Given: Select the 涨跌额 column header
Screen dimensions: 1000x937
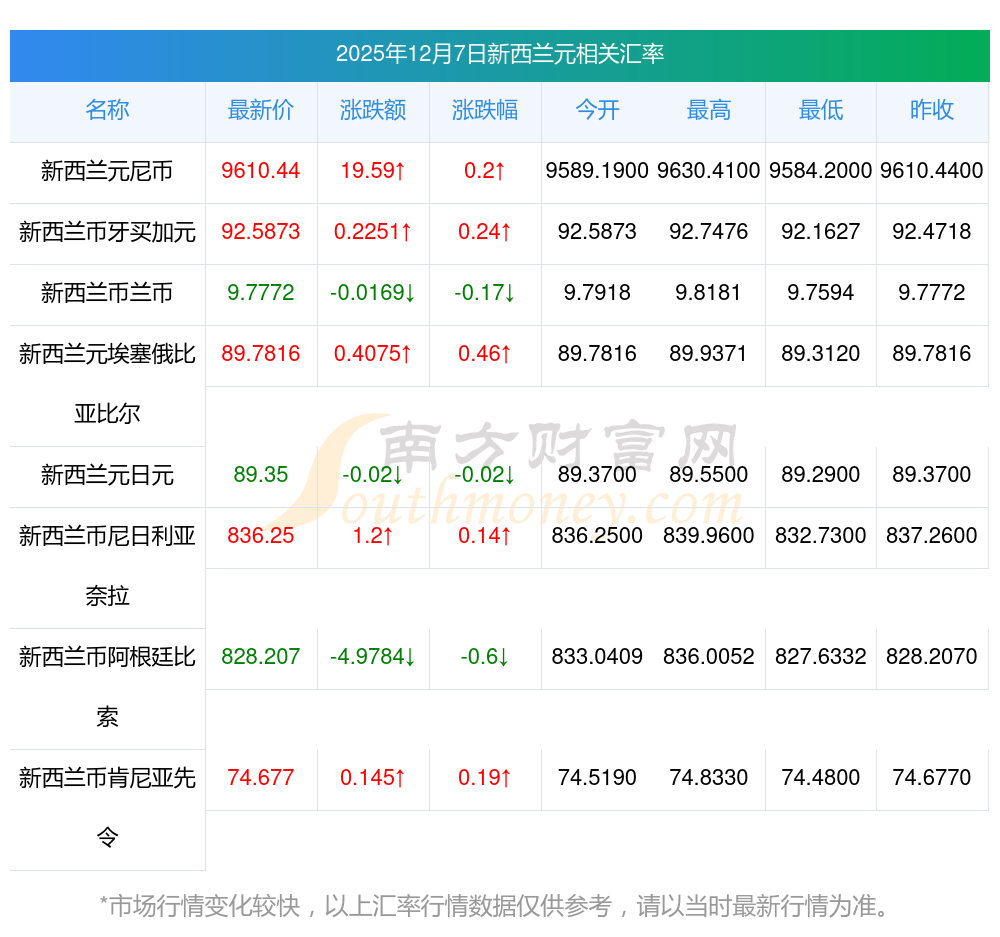Looking at the screenshot, I should (373, 111).
